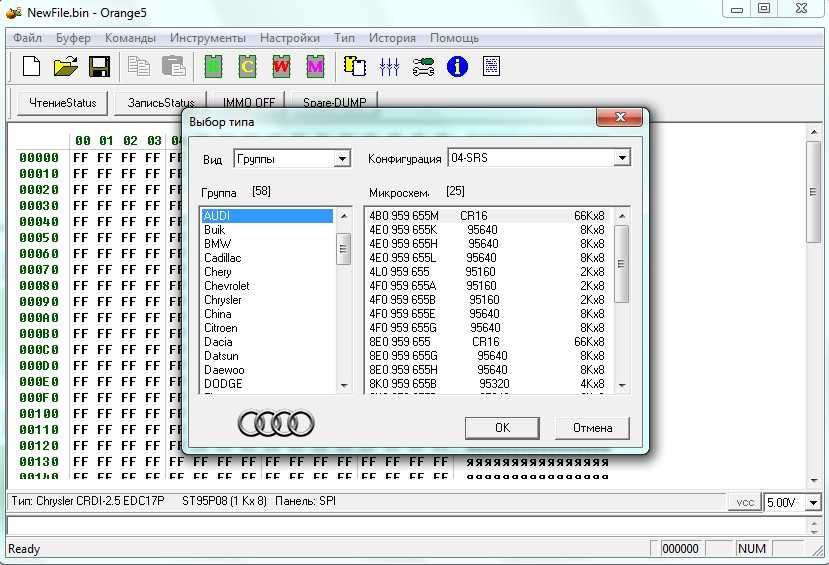Save the dump with the floppy icon

pyautogui.click(x=99, y=67)
